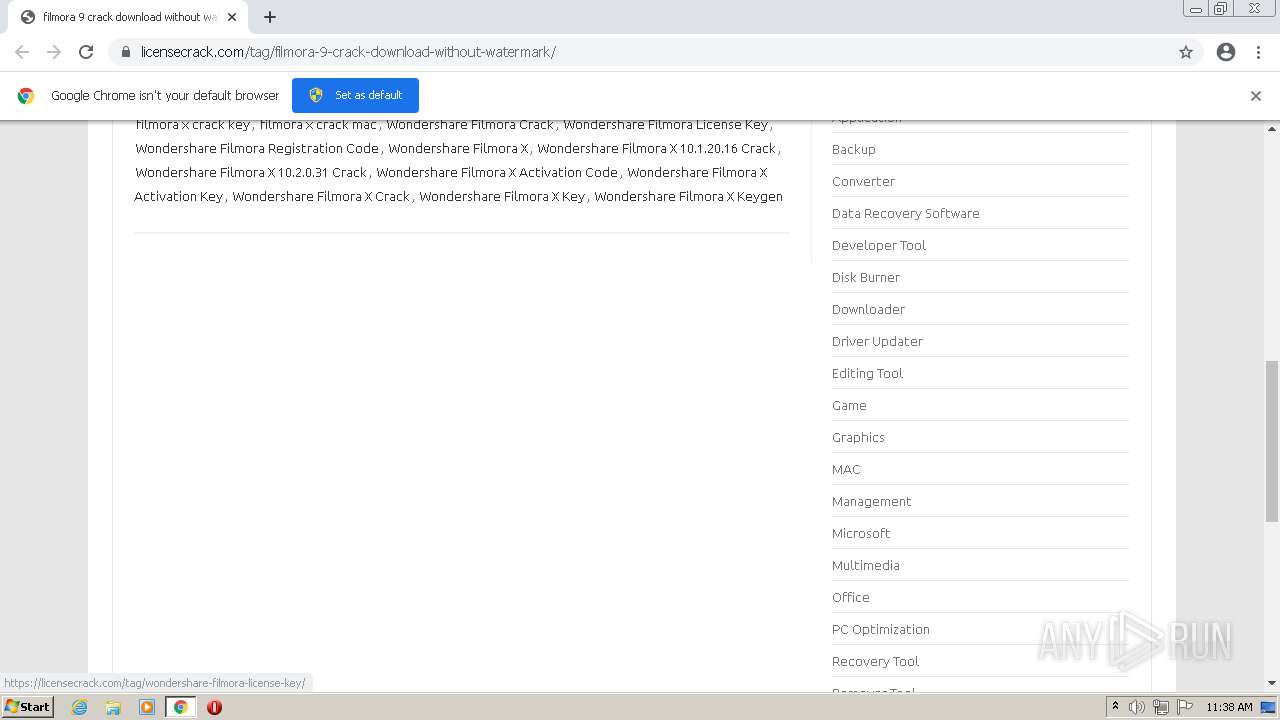Follow the Wondershare Filmora X Key tag

502,196
